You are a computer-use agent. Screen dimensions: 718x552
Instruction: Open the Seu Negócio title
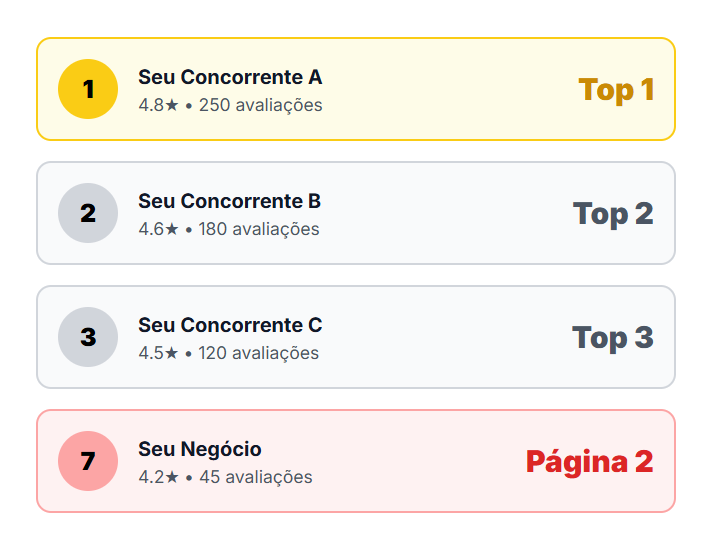coord(200,449)
